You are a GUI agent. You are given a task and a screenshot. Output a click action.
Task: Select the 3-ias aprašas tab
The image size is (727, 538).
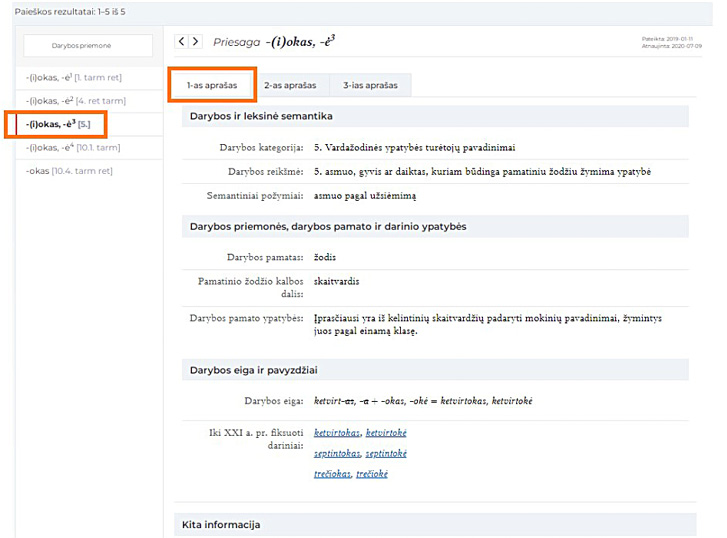371,85
